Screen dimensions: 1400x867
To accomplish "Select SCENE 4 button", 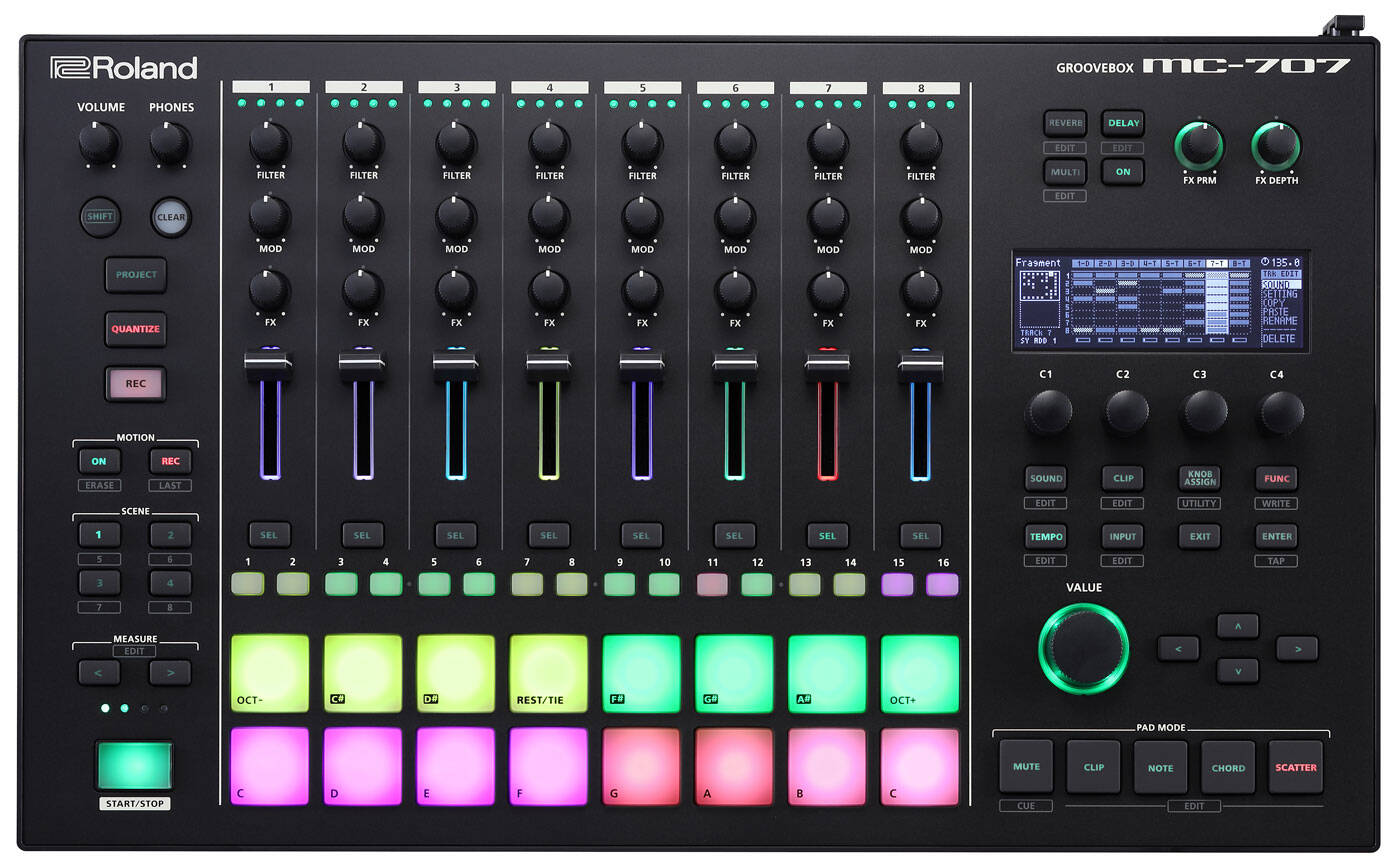I will (x=171, y=583).
